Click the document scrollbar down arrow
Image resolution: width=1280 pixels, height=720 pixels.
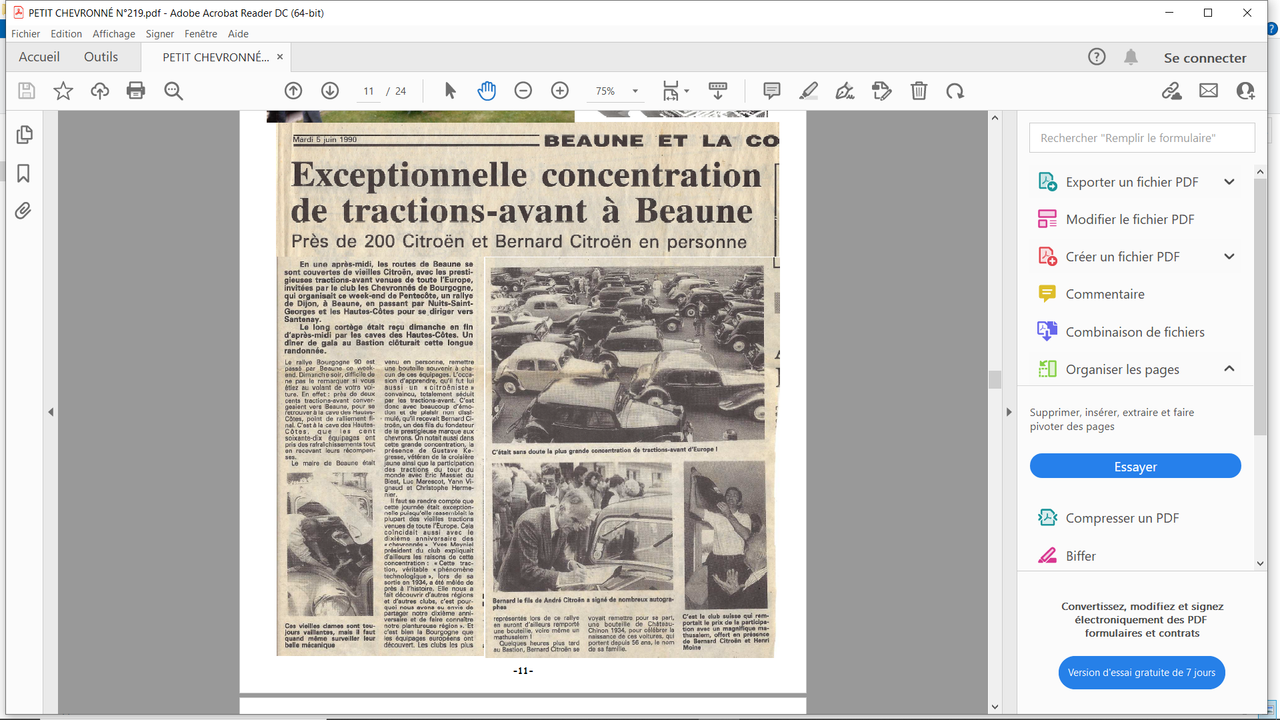point(995,707)
